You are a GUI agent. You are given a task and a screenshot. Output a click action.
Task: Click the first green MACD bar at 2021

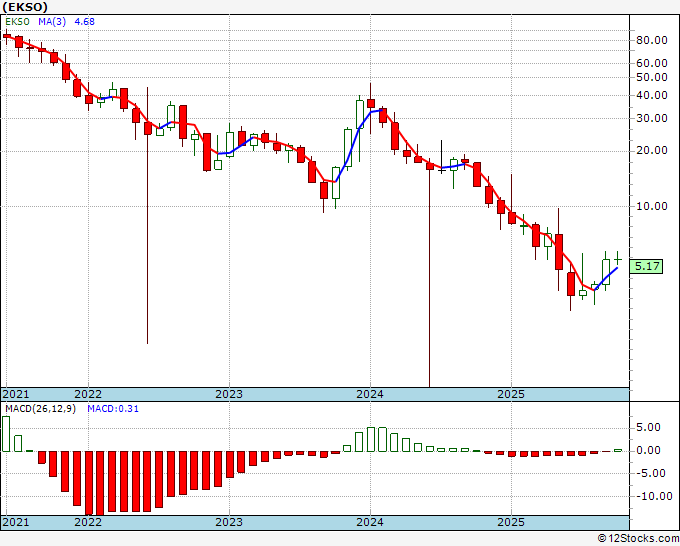point(6,434)
